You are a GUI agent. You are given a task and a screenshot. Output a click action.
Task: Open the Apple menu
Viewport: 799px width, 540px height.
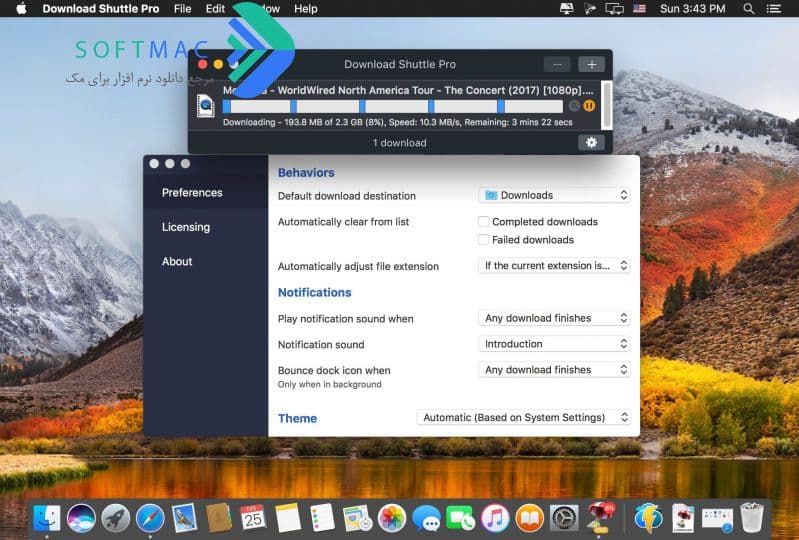[x=21, y=9]
